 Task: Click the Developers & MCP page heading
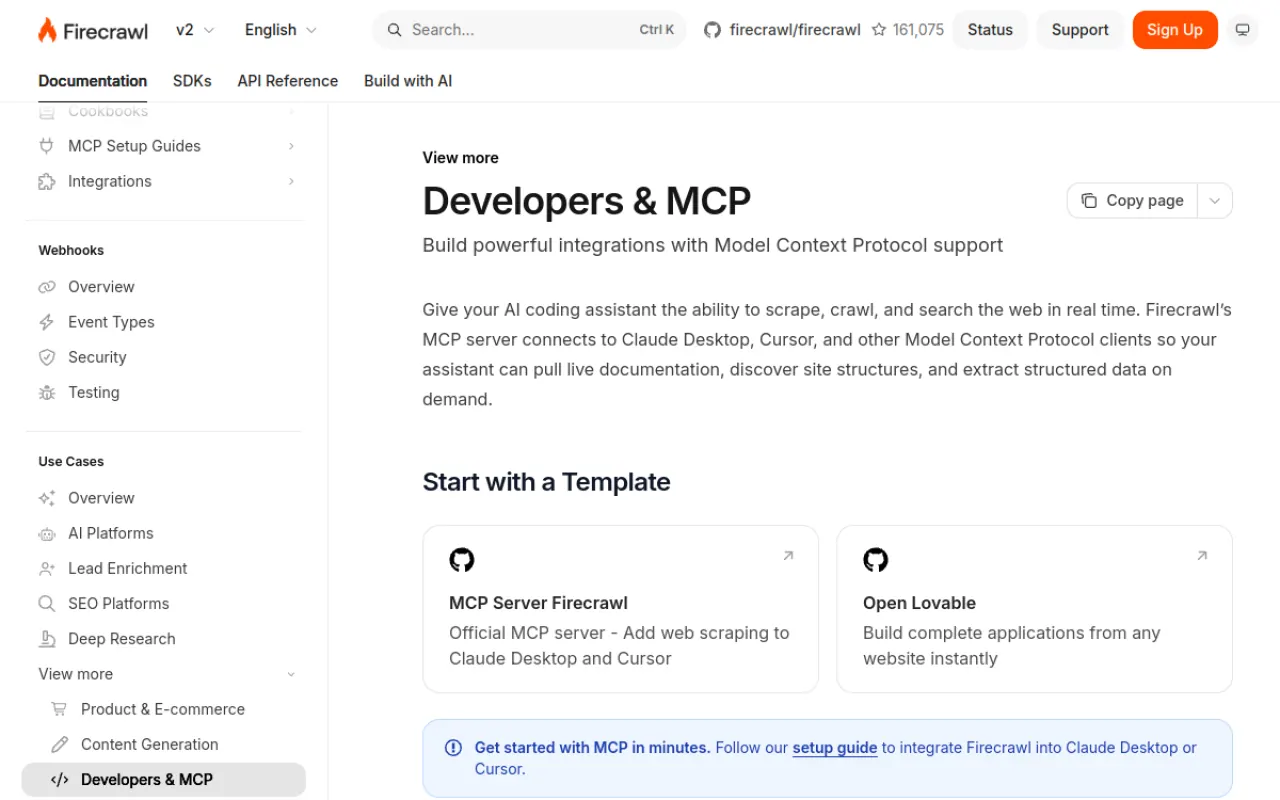(587, 201)
